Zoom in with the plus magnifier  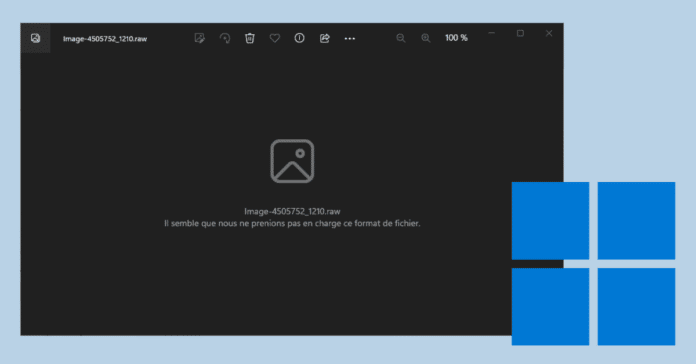426,38
